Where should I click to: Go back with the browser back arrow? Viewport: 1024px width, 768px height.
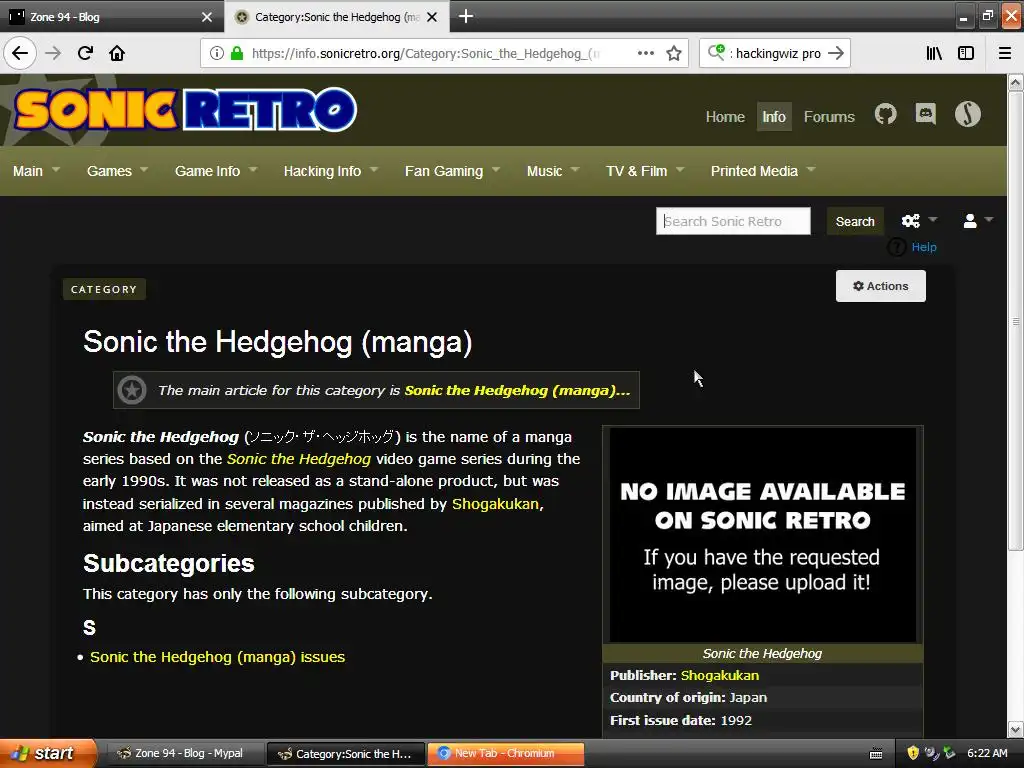click(20, 53)
